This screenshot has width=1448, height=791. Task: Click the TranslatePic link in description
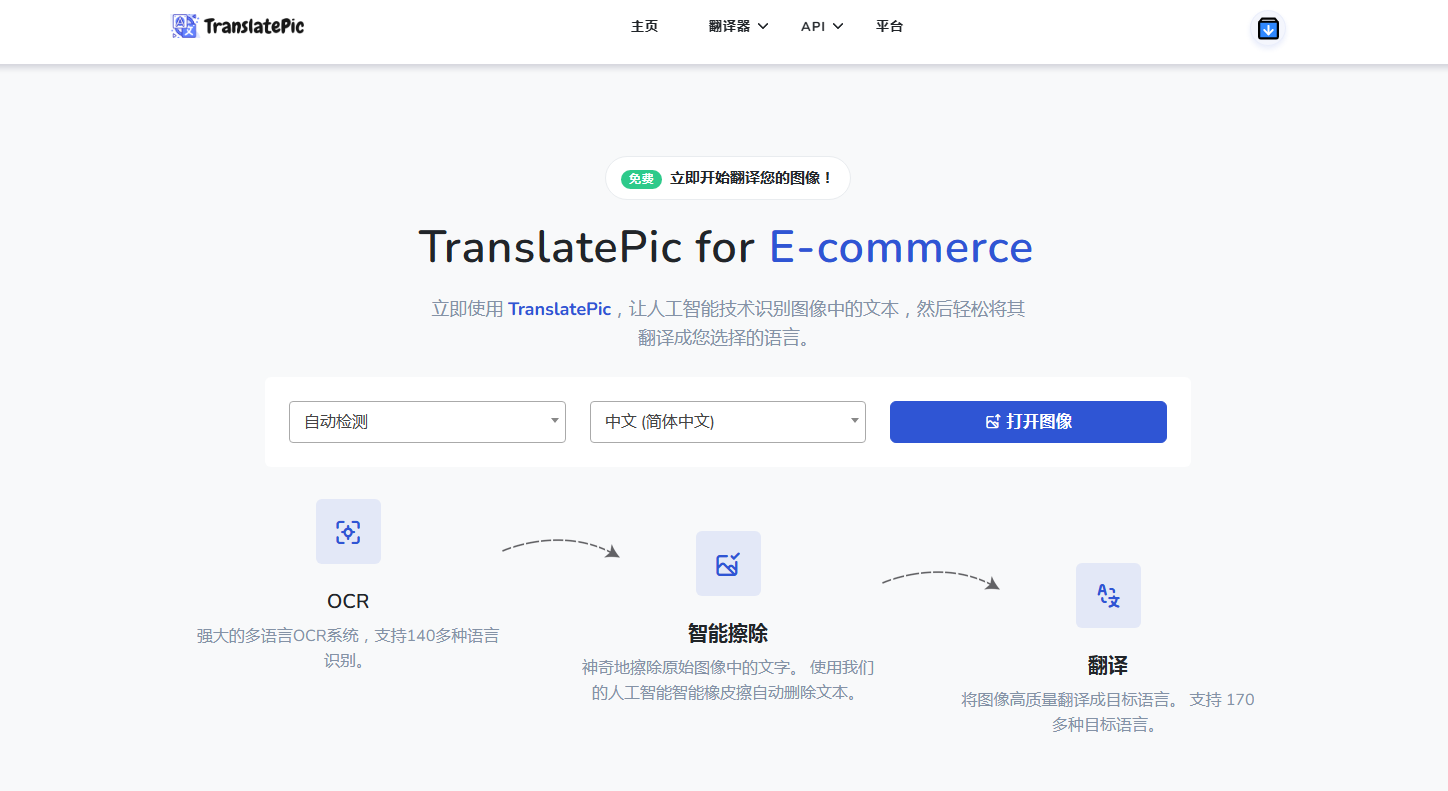point(559,309)
